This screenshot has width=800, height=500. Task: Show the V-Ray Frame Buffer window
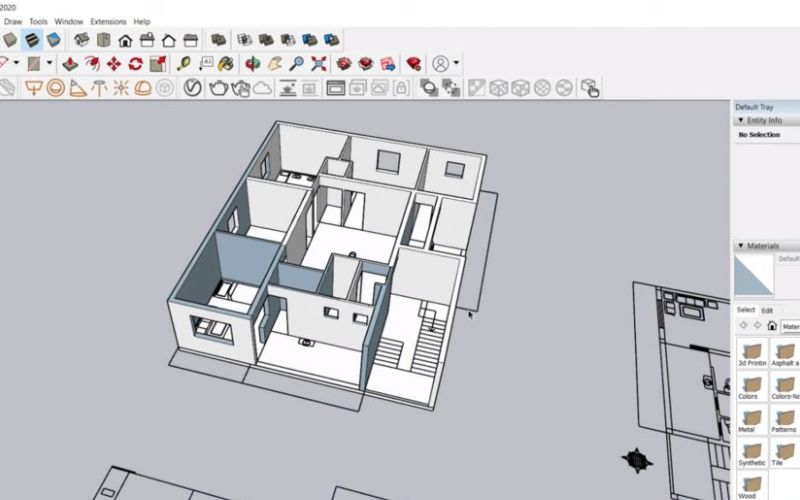[x=335, y=88]
